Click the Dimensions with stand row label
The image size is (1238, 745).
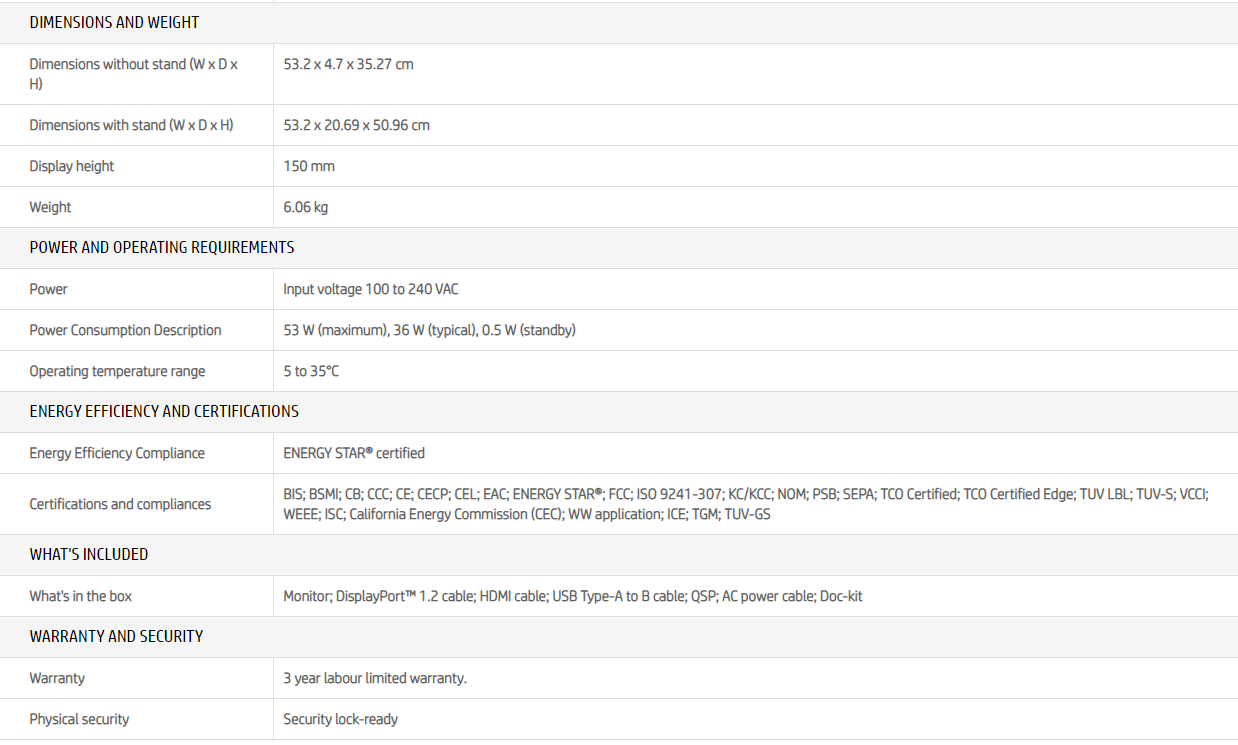131,125
